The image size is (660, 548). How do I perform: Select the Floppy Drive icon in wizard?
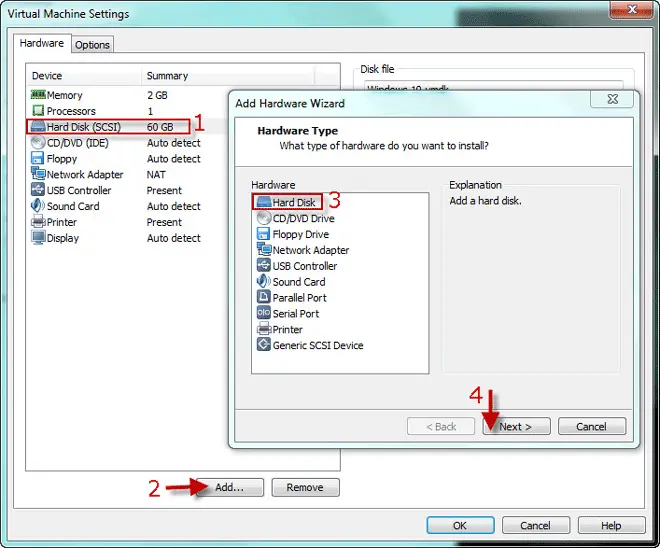pyautogui.click(x=263, y=234)
